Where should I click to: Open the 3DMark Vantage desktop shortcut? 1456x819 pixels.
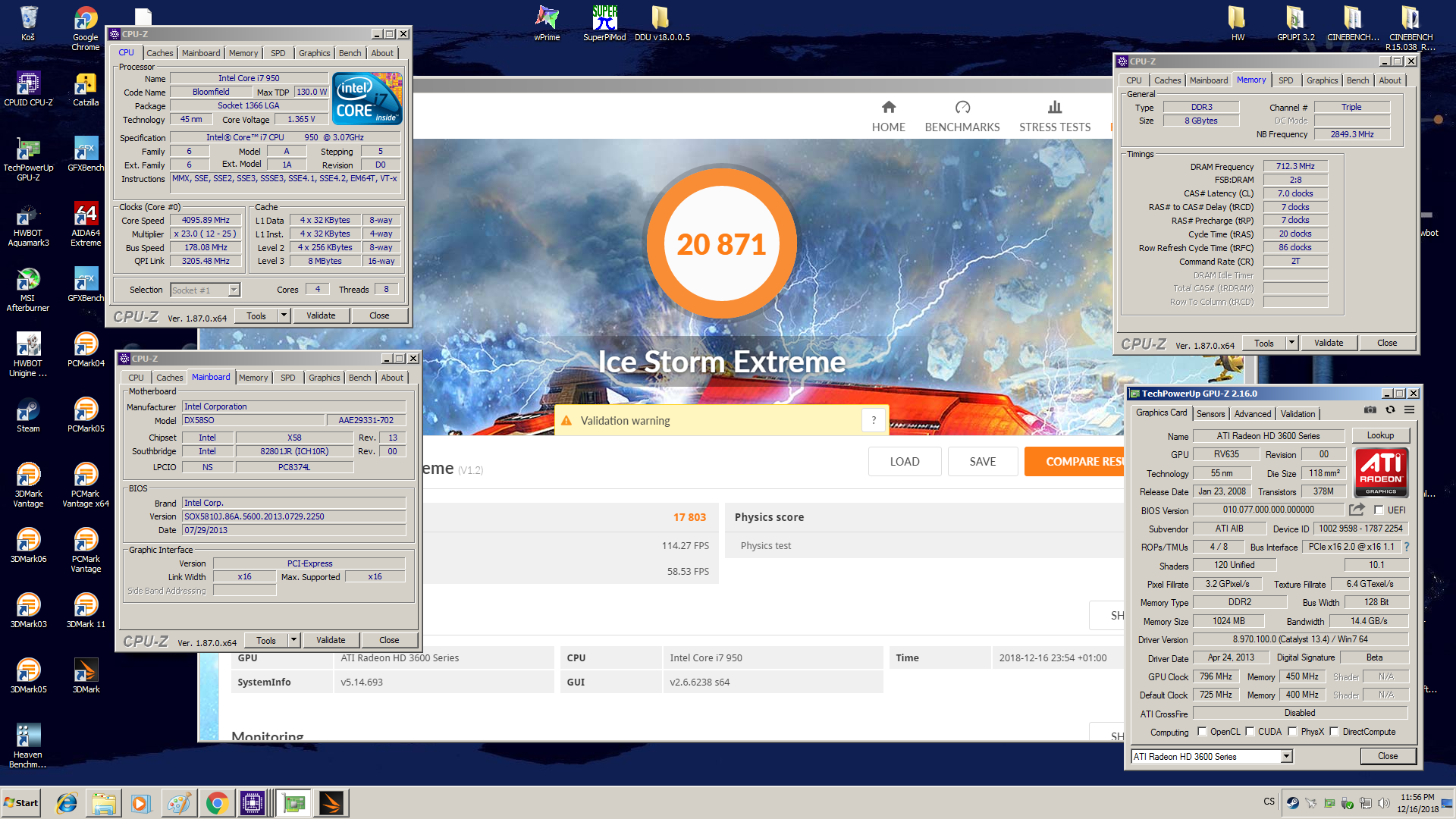tap(28, 485)
